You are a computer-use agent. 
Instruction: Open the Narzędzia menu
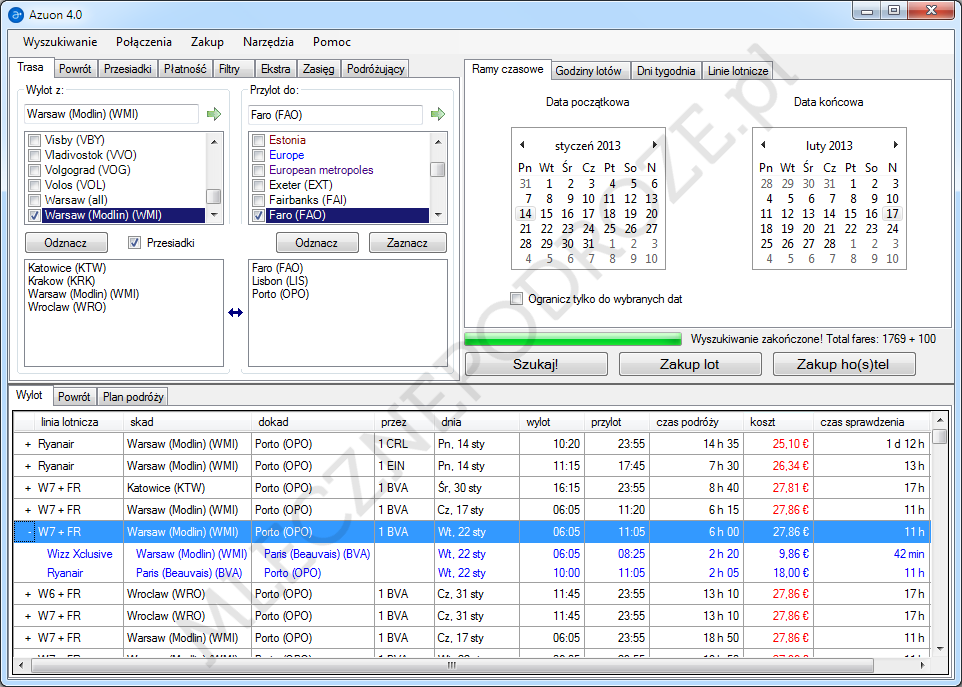(x=268, y=42)
